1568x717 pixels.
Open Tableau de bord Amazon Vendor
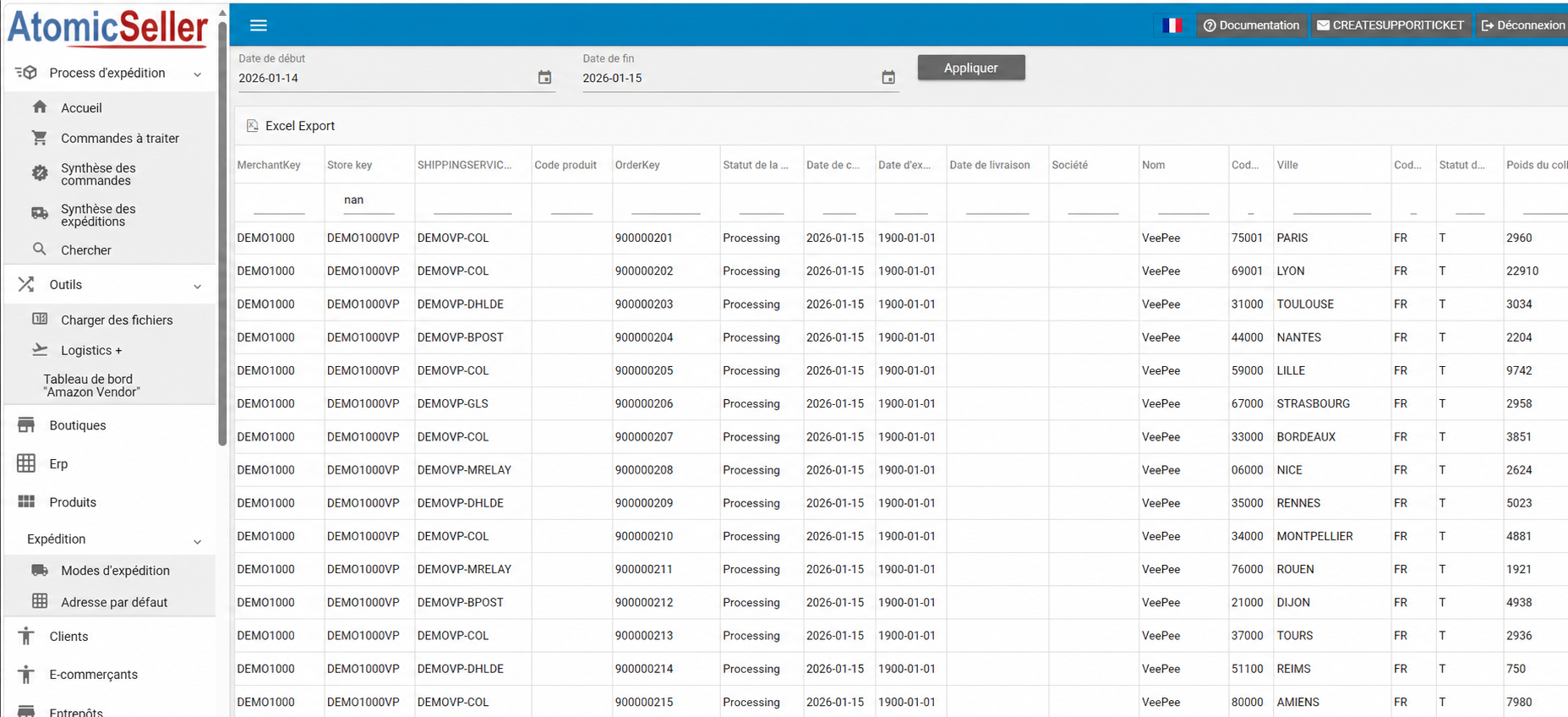pos(91,386)
